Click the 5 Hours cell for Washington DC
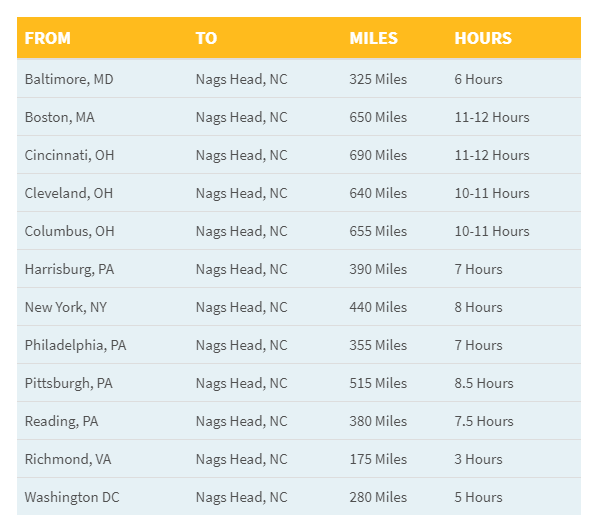The width and height of the screenshot is (598, 532). [478, 497]
